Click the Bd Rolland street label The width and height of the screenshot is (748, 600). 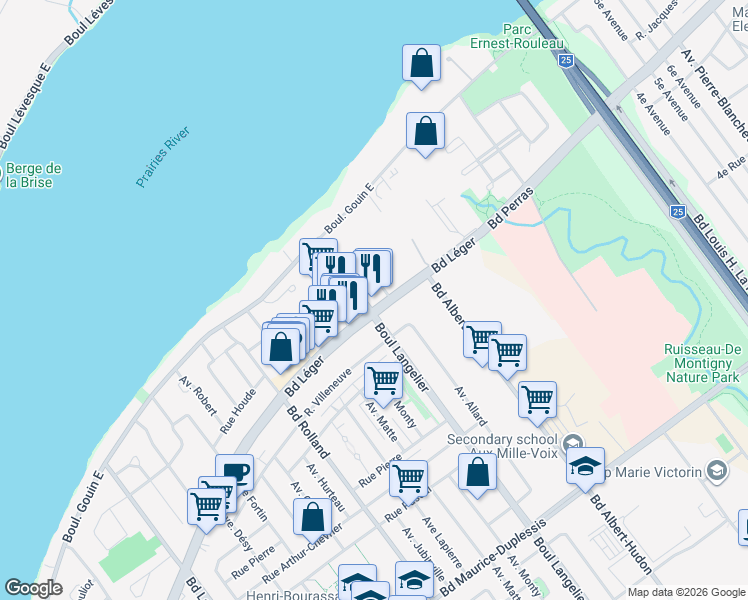tap(308, 432)
